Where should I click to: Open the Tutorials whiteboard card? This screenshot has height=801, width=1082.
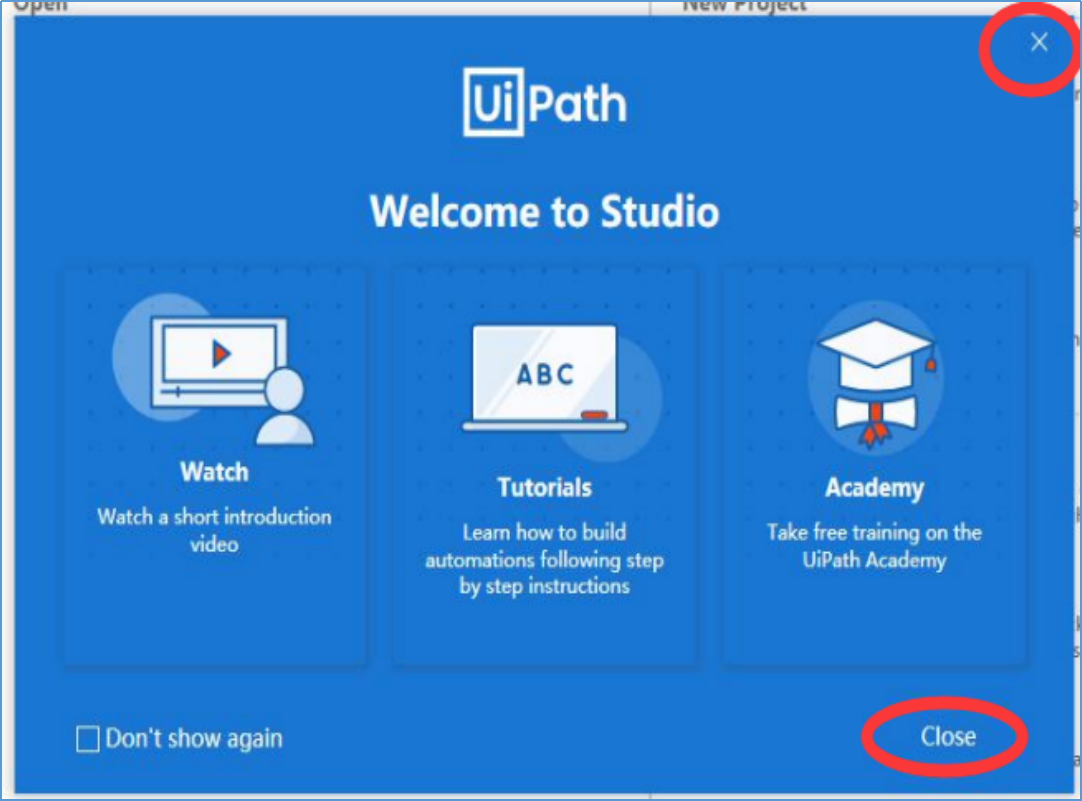tap(544, 466)
